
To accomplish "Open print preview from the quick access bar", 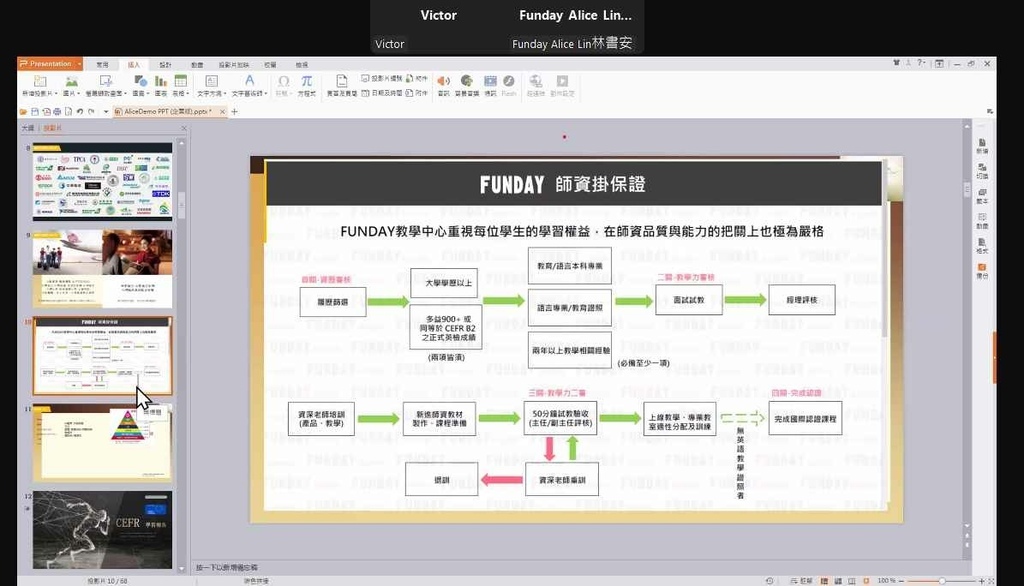I will point(68,112).
